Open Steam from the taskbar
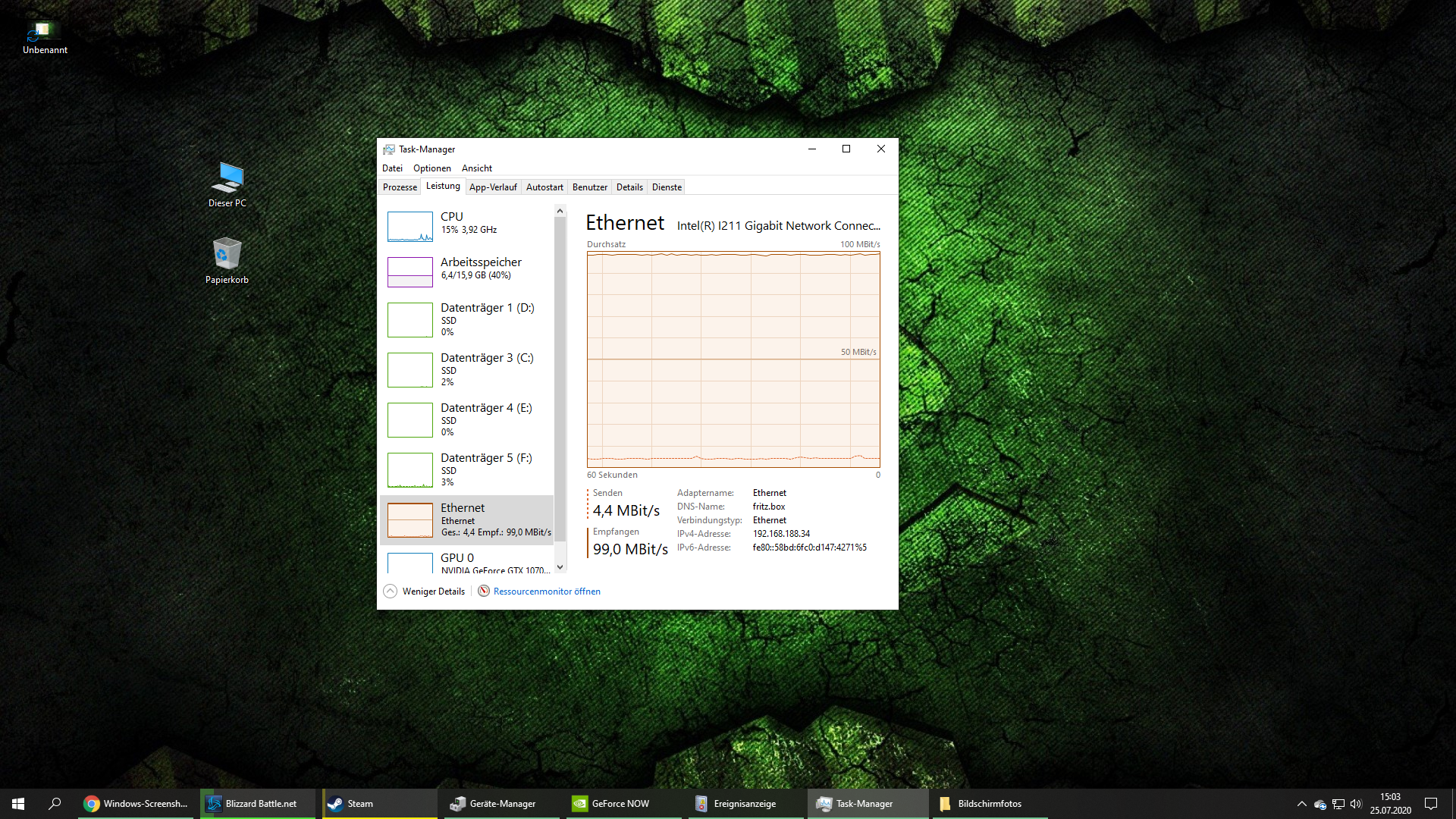 (359, 804)
